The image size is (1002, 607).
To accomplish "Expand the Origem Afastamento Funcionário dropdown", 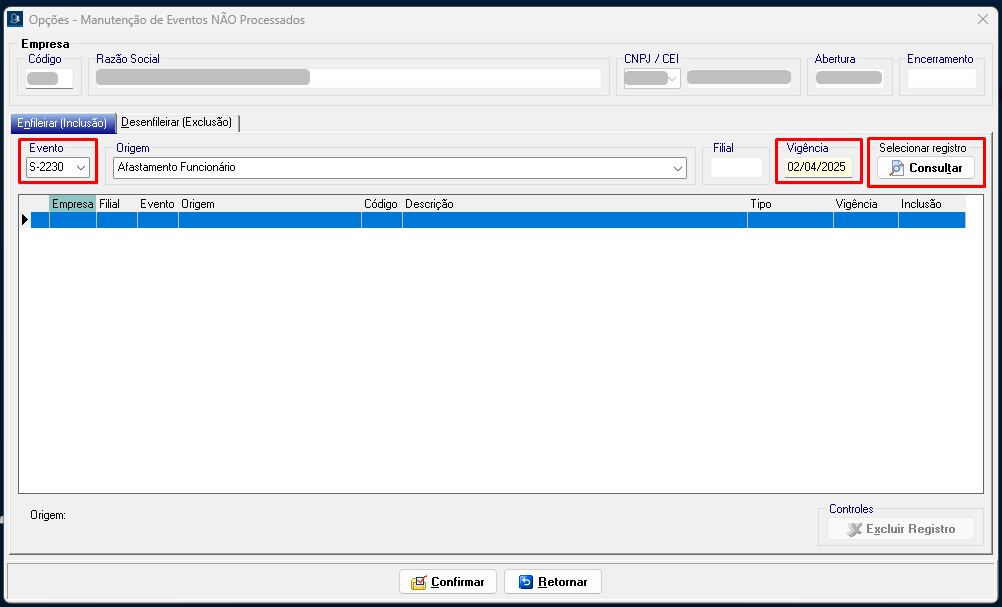I will tap(678, 168).
